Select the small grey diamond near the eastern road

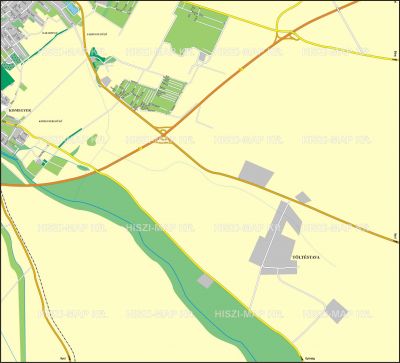303,197
